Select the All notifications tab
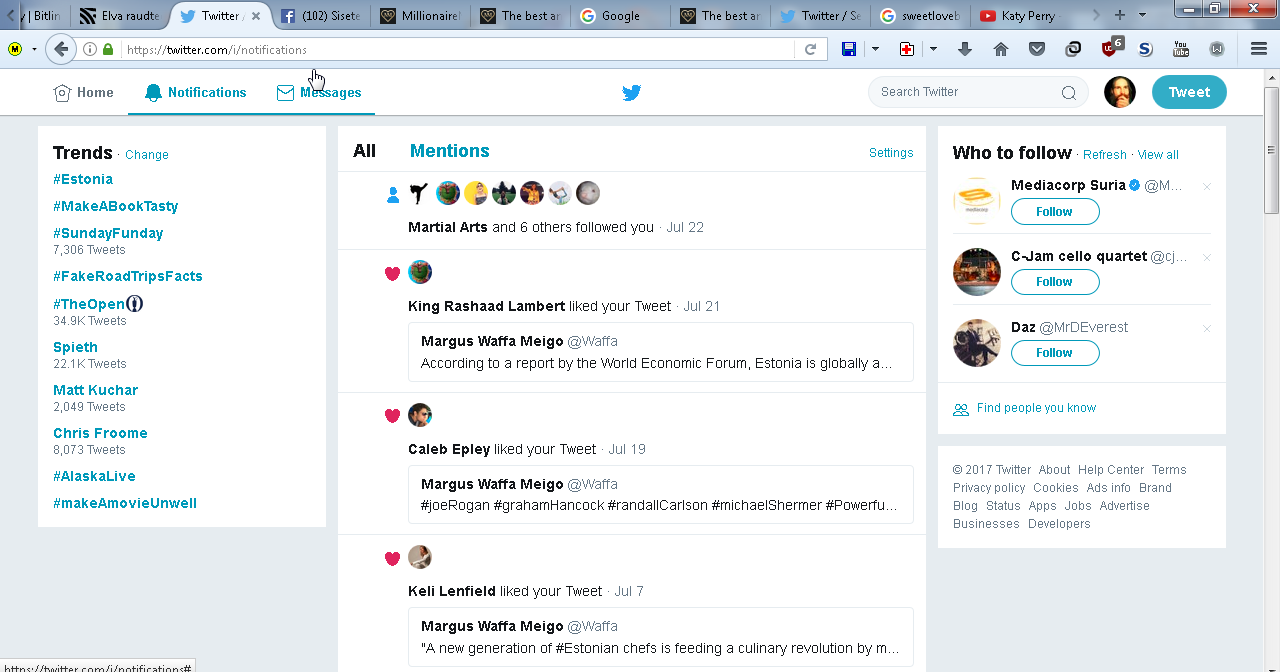Viewport: 1280px width, 672px height. tap(364, 151)
